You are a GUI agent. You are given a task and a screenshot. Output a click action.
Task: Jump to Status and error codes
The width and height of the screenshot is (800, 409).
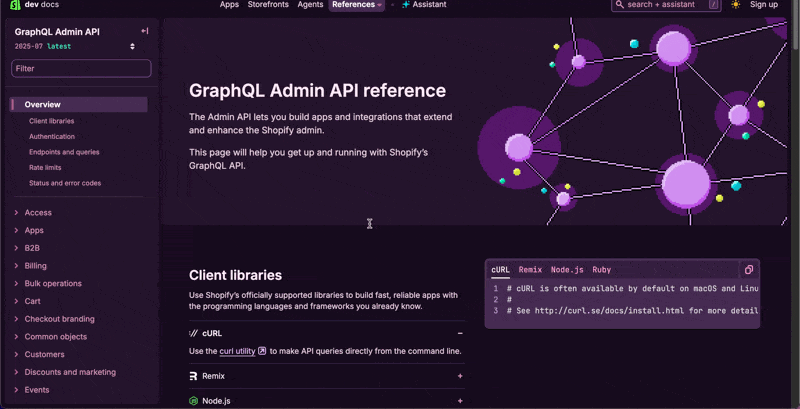(65, 183)
